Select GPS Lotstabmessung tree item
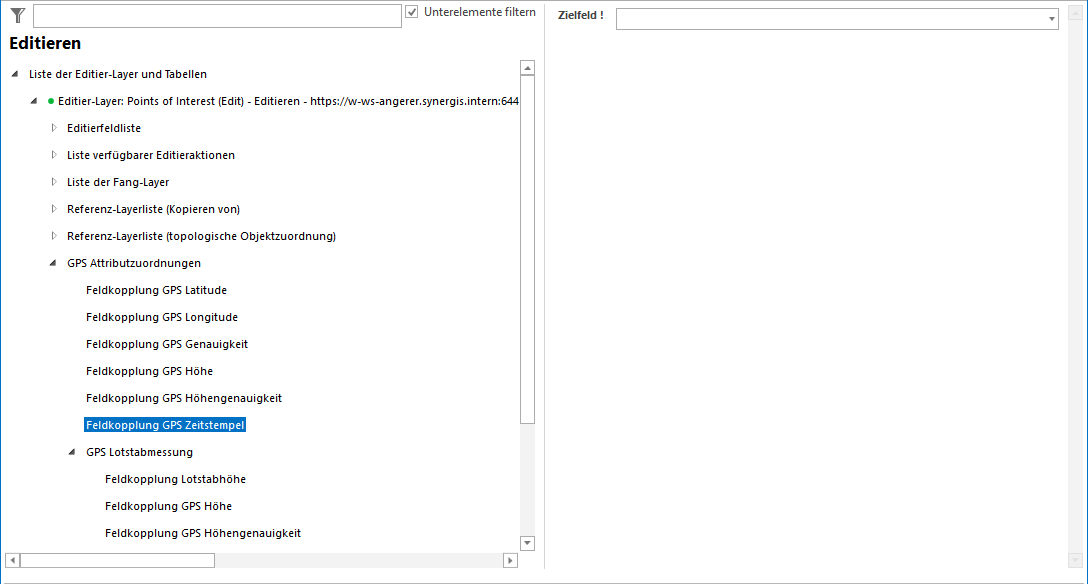The width and height of the screenshot is (1088, 584). (139, 452)
